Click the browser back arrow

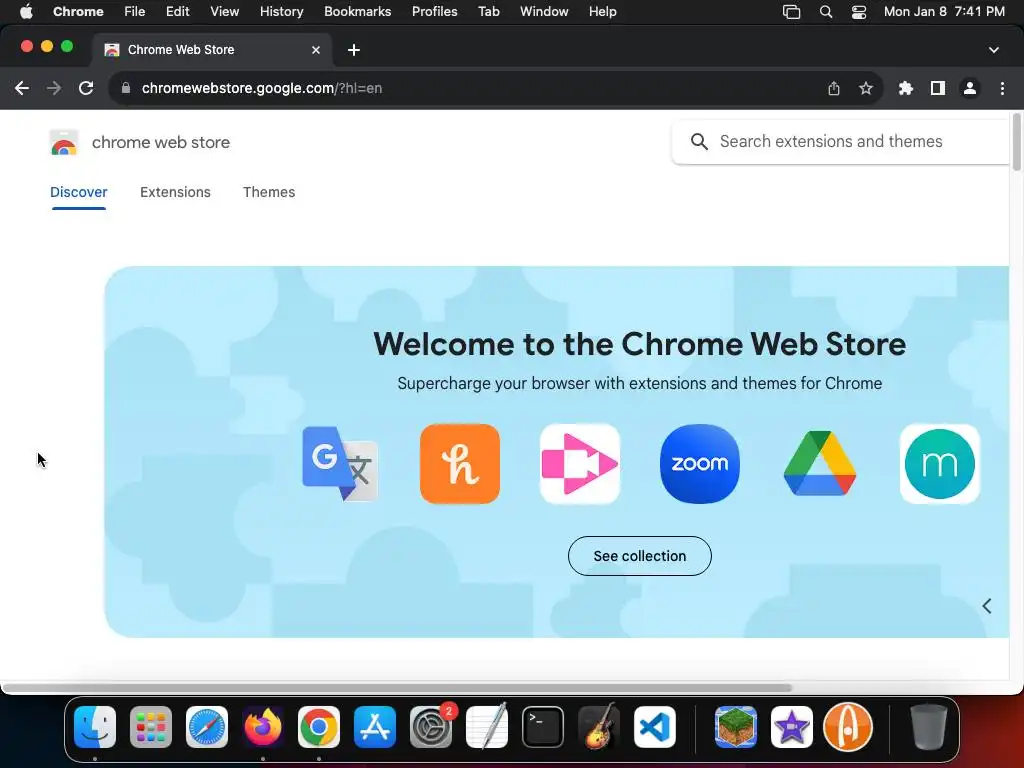click(x=22, y=88)
